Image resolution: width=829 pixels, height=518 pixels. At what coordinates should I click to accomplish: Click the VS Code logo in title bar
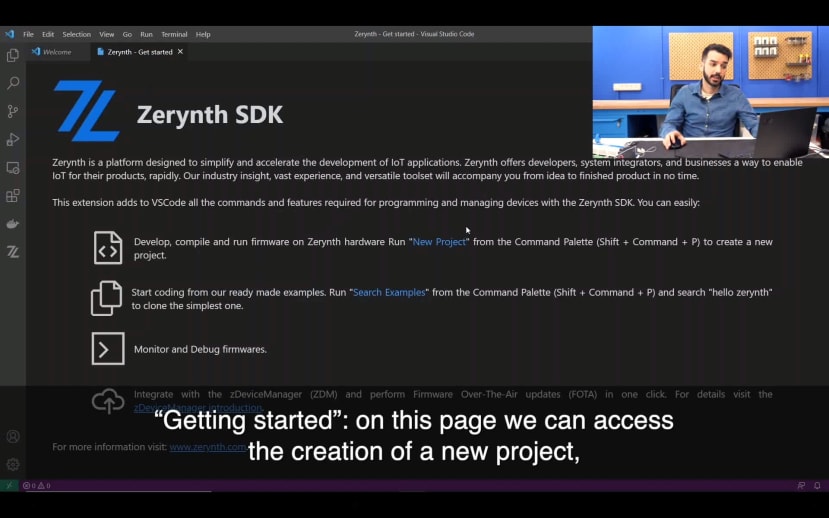10,34
